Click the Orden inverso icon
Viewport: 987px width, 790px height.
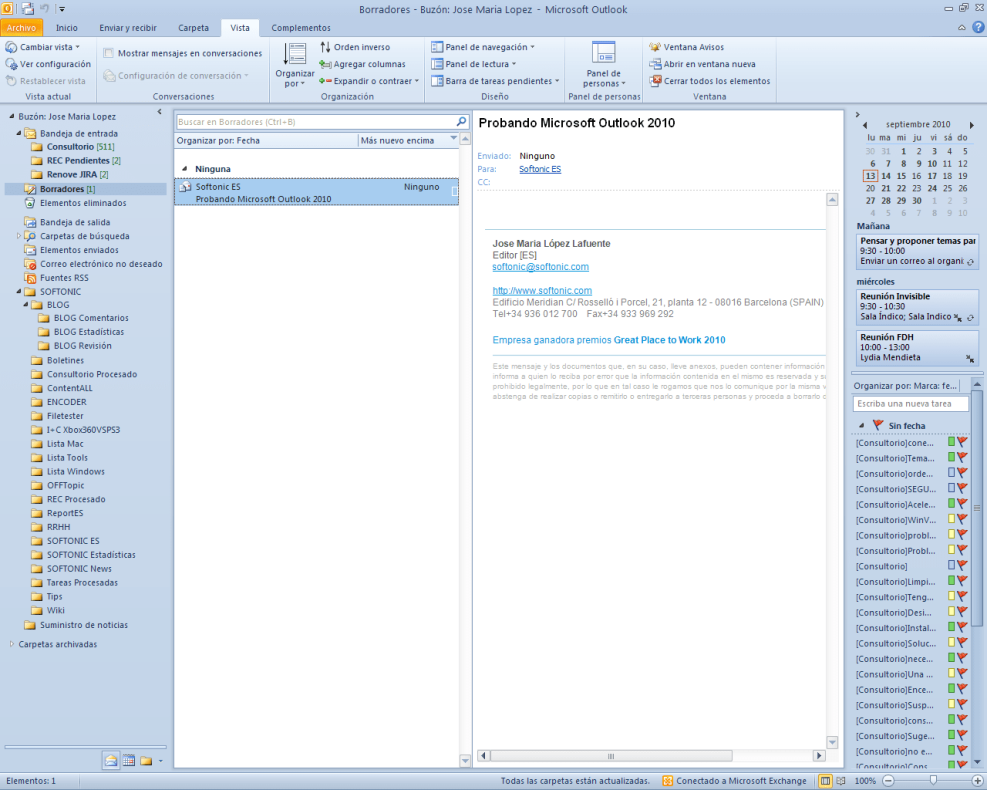(x=326, y=47)
